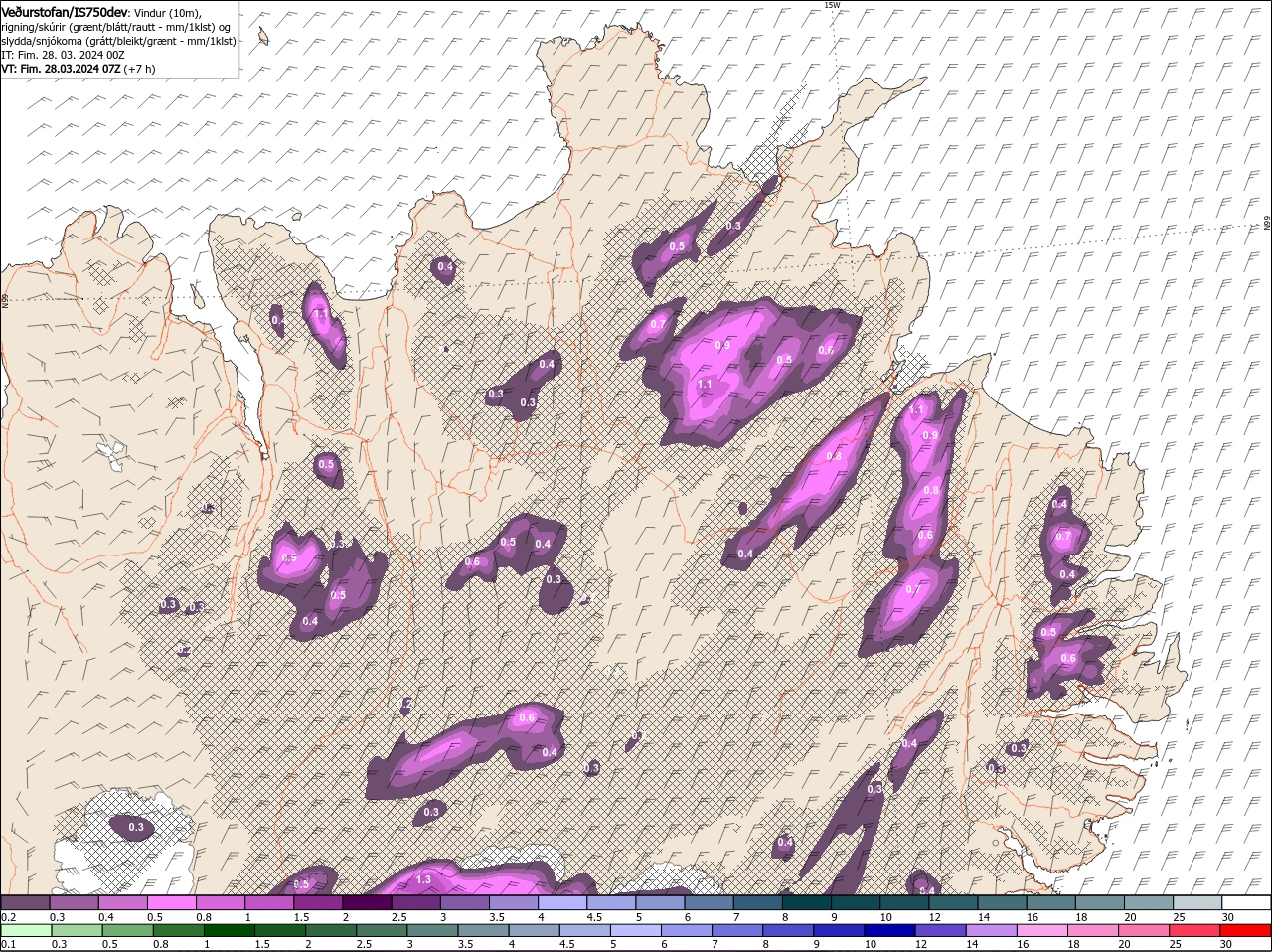1272x952 pixels.
Task: Pick the dark teal snow swatch between 8 and 9
Action: [808, 903]
